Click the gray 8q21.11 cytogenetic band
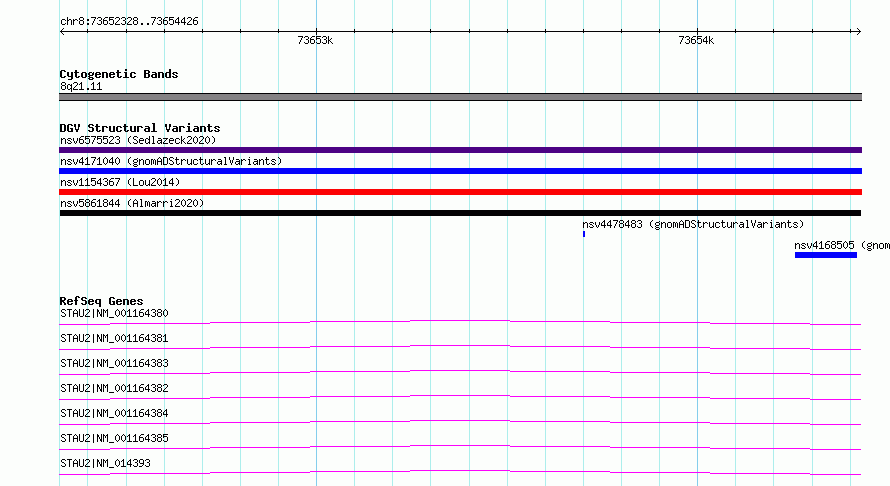Image resolution: width=890 pixels, height=486 pixels. pos(460,97)
